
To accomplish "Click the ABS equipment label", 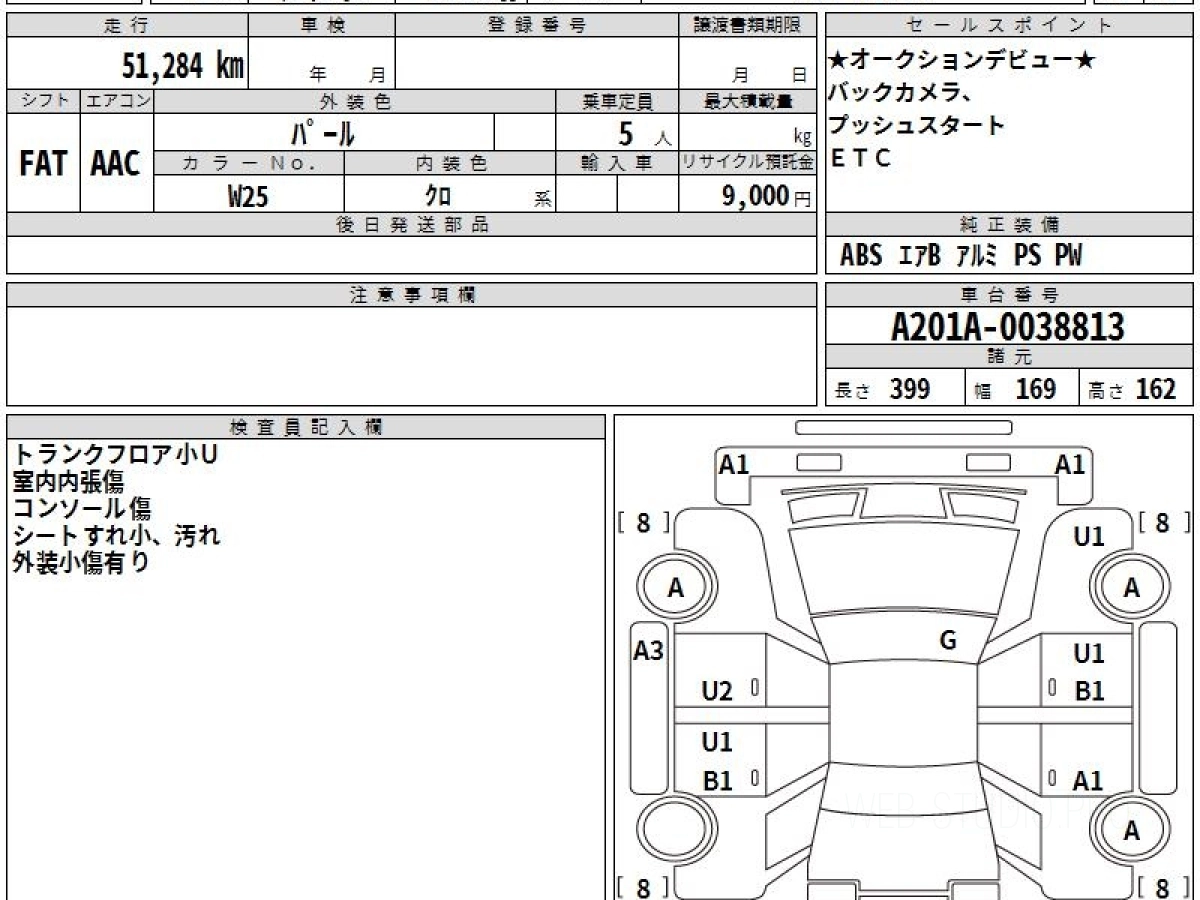I will point(861,256).
